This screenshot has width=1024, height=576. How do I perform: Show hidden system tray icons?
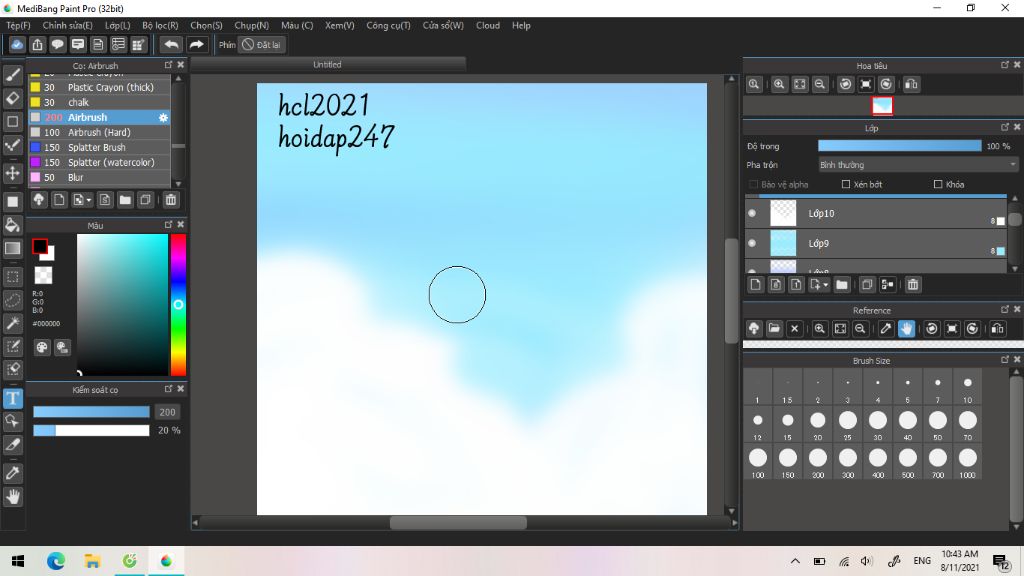[795, 561]
